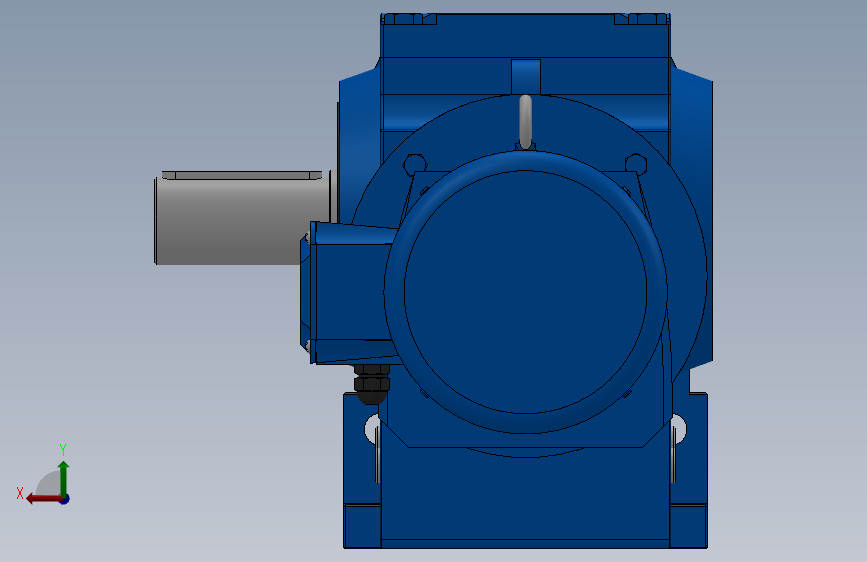Click the blue origin ball of the triad
Viewport: 867px width, 562px height.
(65, 499)
